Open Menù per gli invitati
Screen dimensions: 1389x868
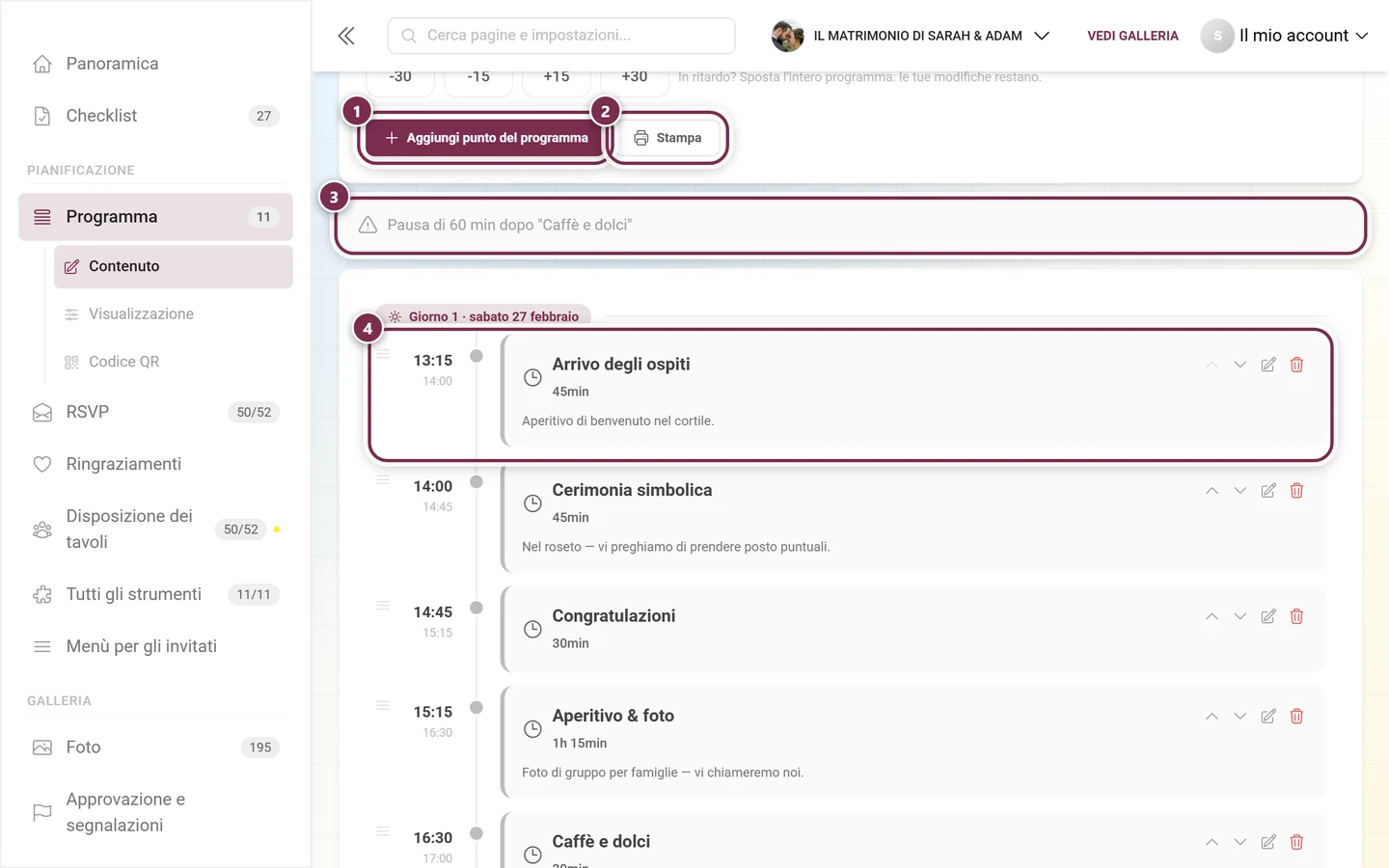155,646
